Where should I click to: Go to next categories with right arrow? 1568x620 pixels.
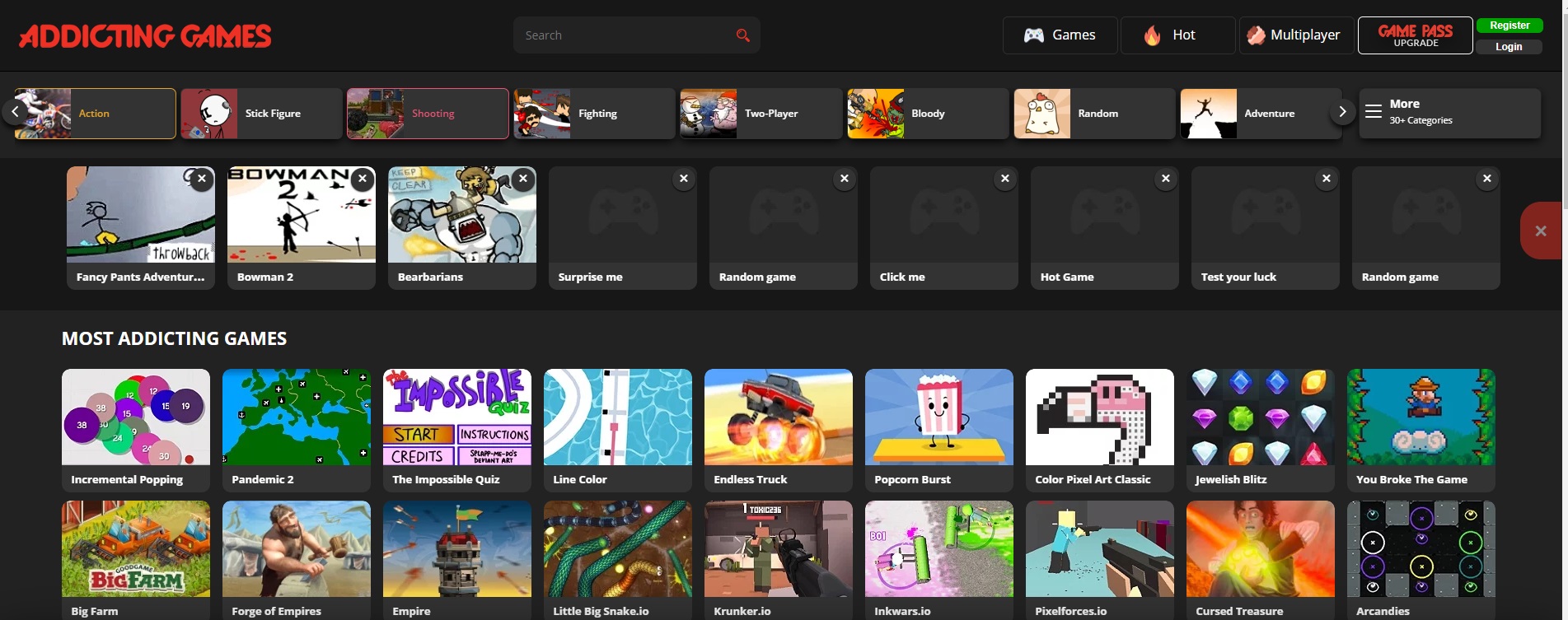tap(1342, 111)
